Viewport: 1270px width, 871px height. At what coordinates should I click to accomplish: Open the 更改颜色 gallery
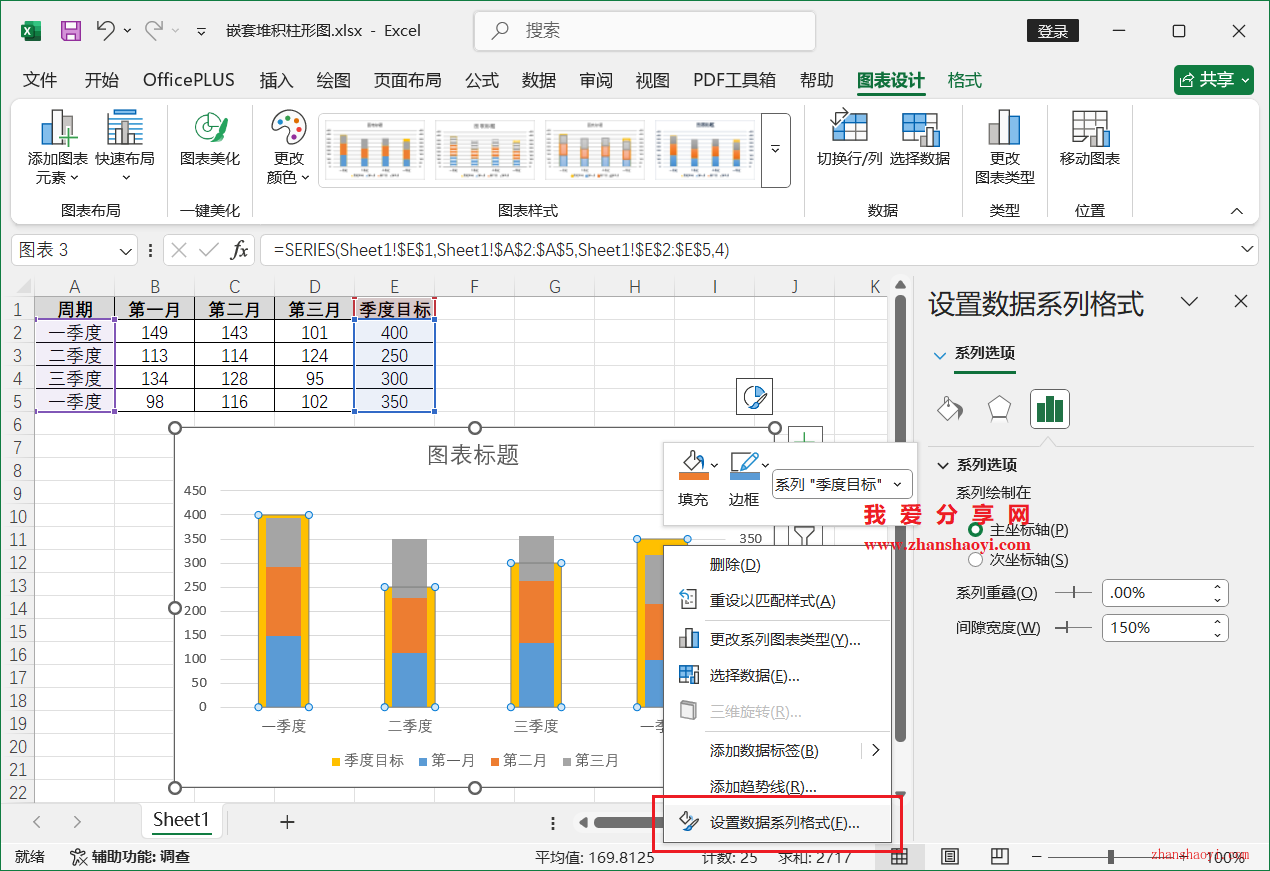[x=287, y=148]
